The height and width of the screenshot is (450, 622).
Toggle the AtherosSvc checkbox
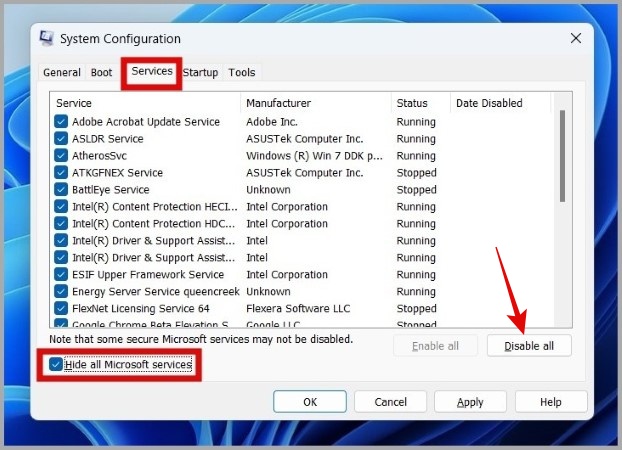pyautogui.click(x=61, y=156)
